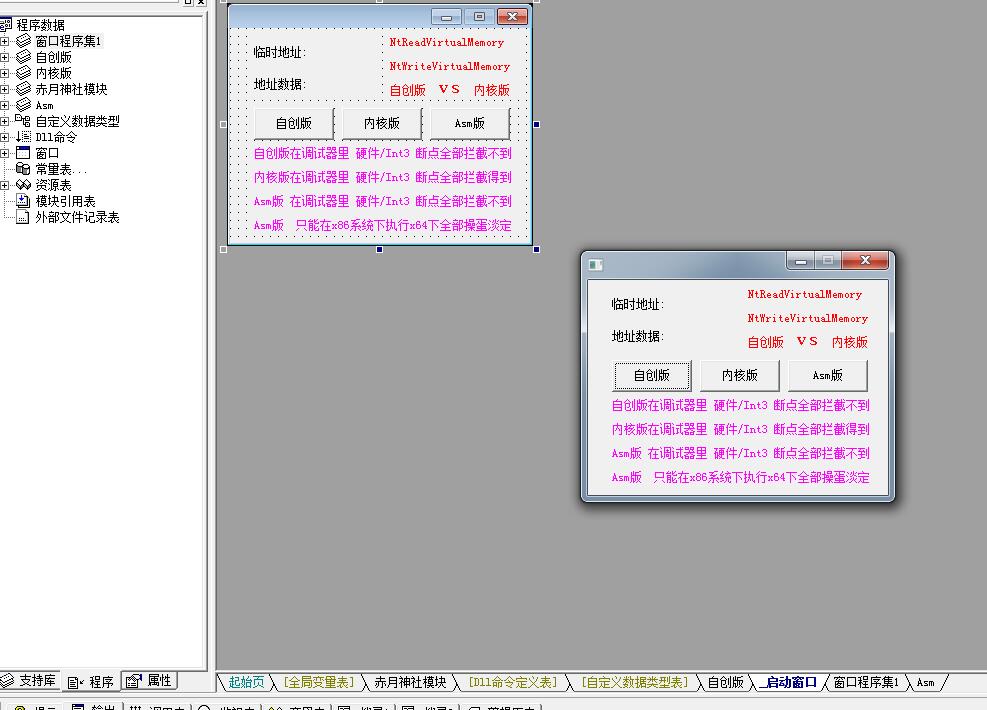987x710 pixels.
Task: Switch to the [Dll命令定义表] tab
Action: 512,682
